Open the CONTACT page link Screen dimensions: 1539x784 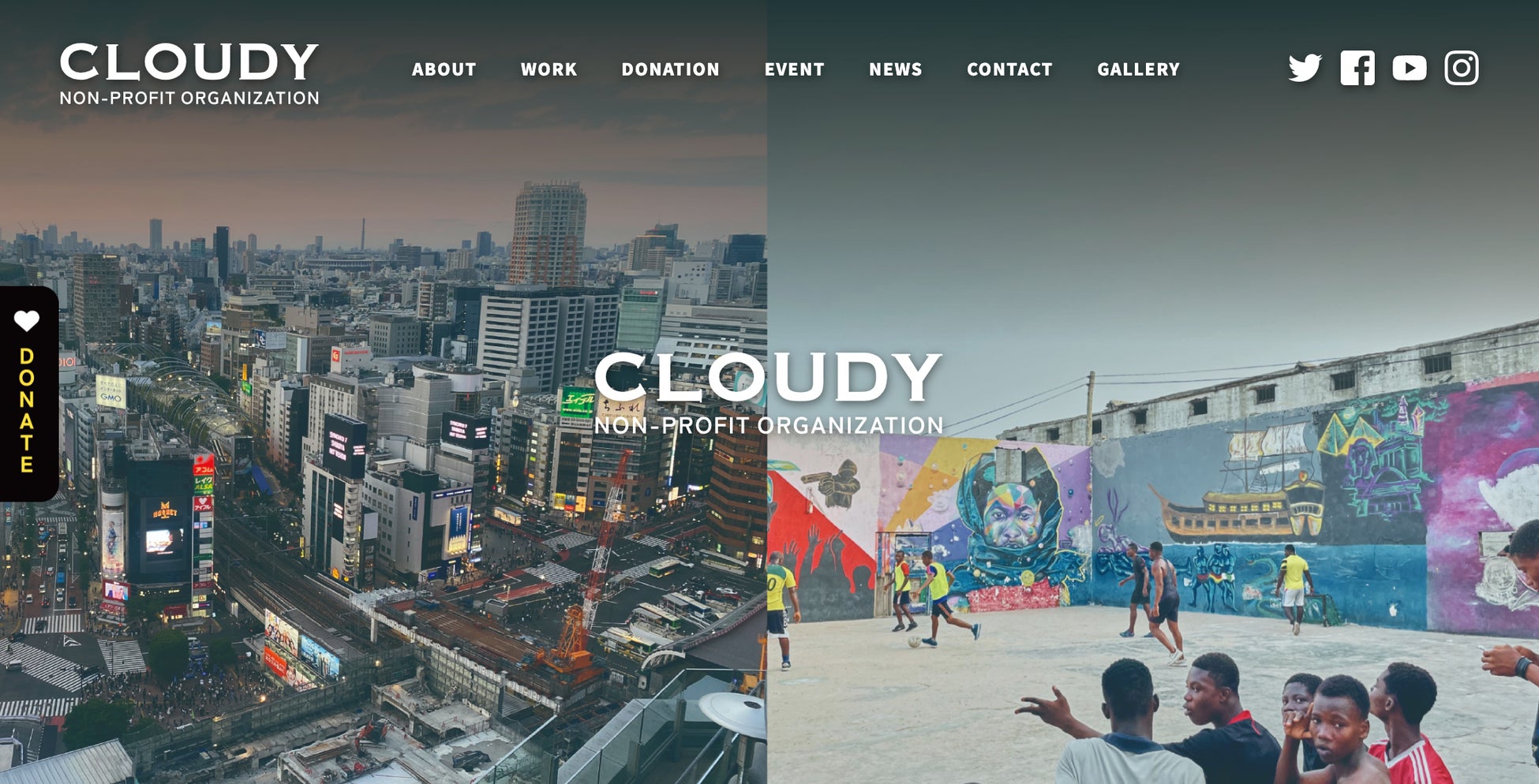click(1010, 69)
